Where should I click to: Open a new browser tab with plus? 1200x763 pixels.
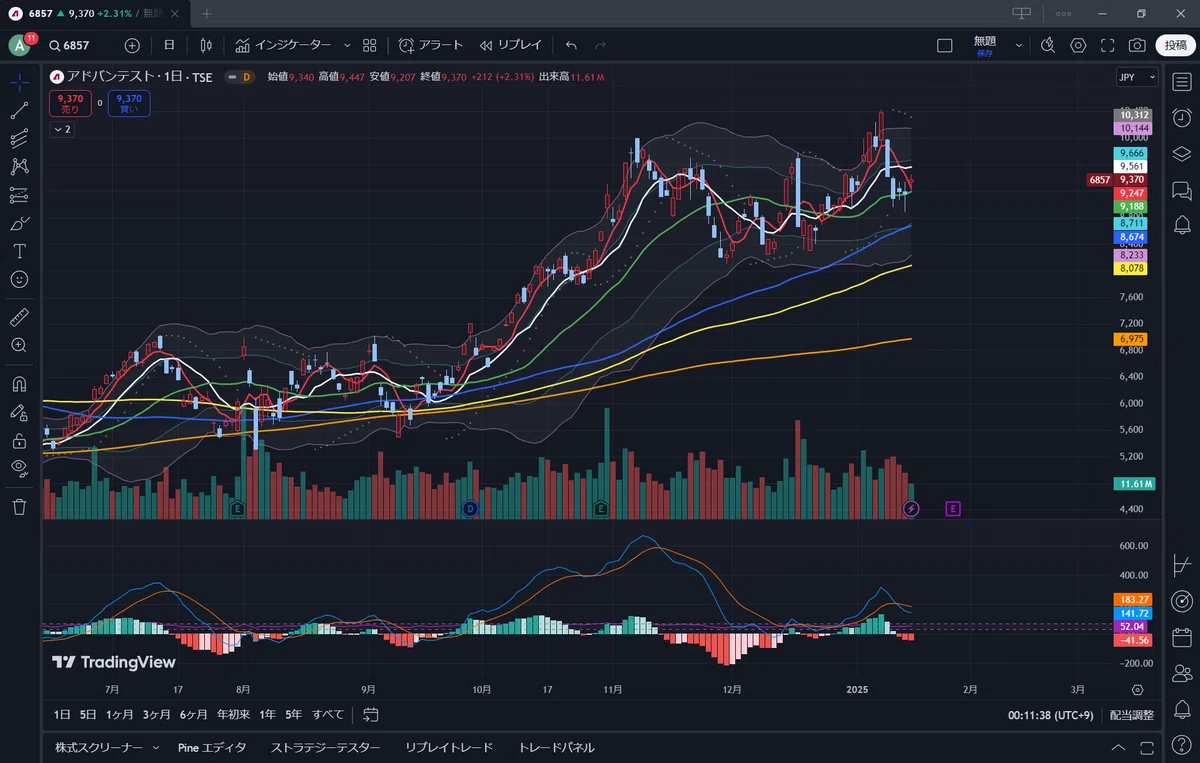(207, 13)
